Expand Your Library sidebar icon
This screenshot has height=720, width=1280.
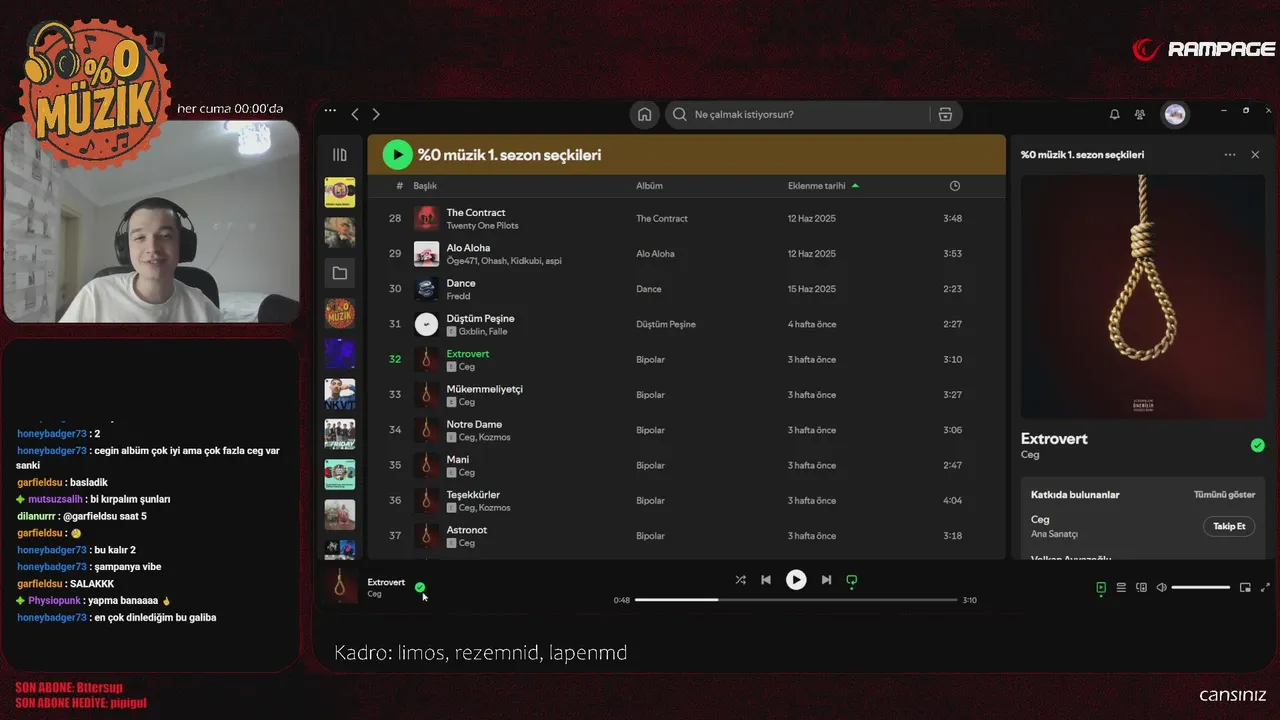click(340, 155)
